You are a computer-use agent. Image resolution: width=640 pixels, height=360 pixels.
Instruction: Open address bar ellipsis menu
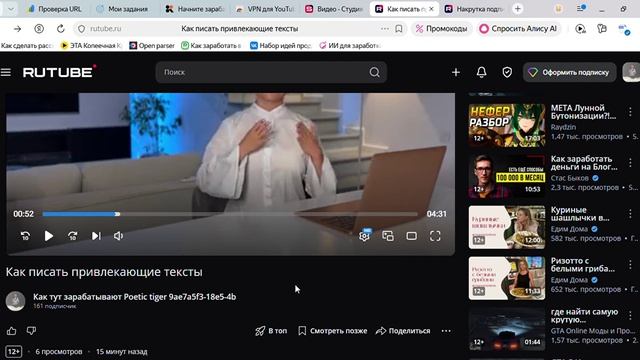click(384, 29)
